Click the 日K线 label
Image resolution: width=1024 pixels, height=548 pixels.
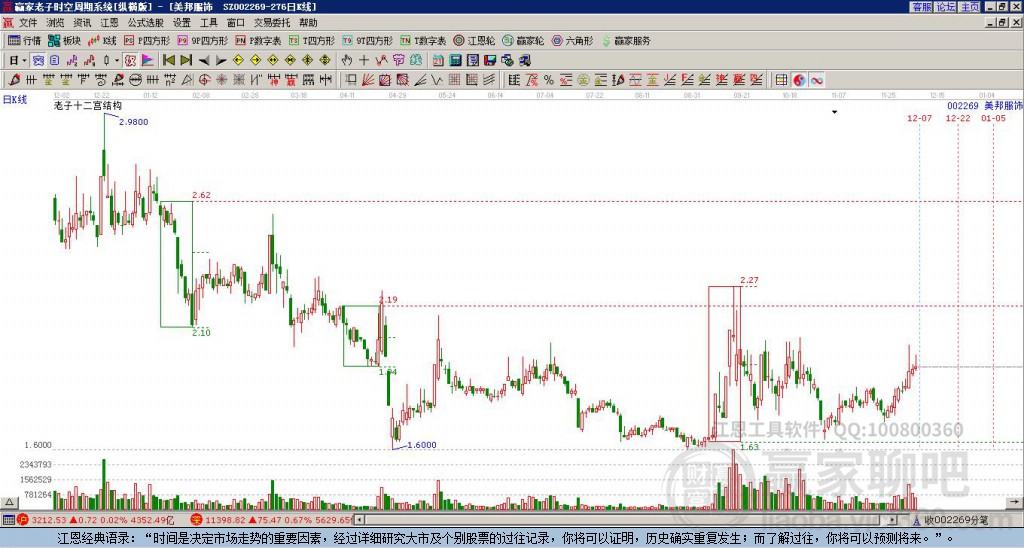[14, 99]
